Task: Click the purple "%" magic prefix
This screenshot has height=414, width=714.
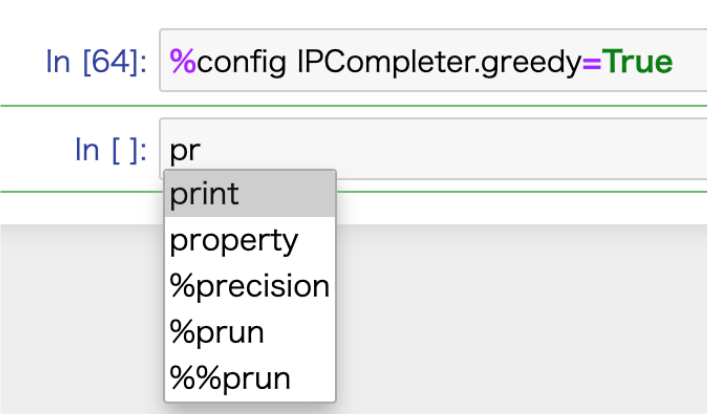Action: tap(182, 61)
